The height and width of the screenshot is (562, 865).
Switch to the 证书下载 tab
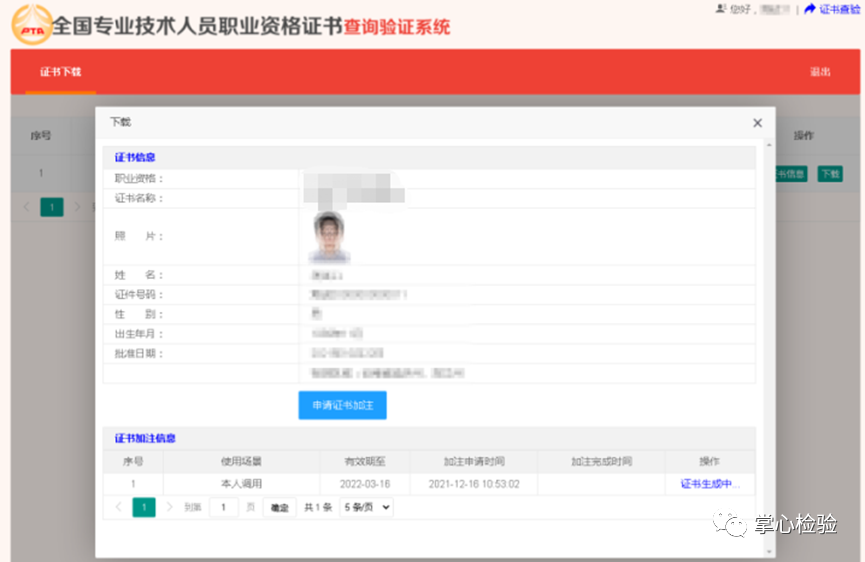tap(60, 72)
